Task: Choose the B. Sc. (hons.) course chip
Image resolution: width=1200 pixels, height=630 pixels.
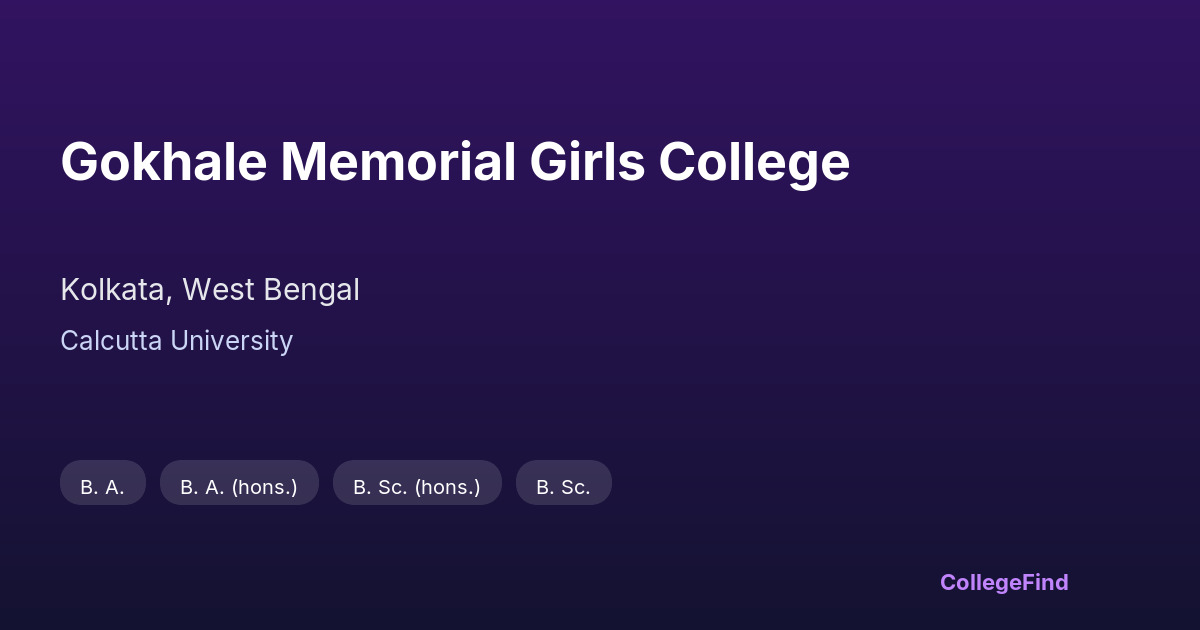Action: tap(416, 487)
